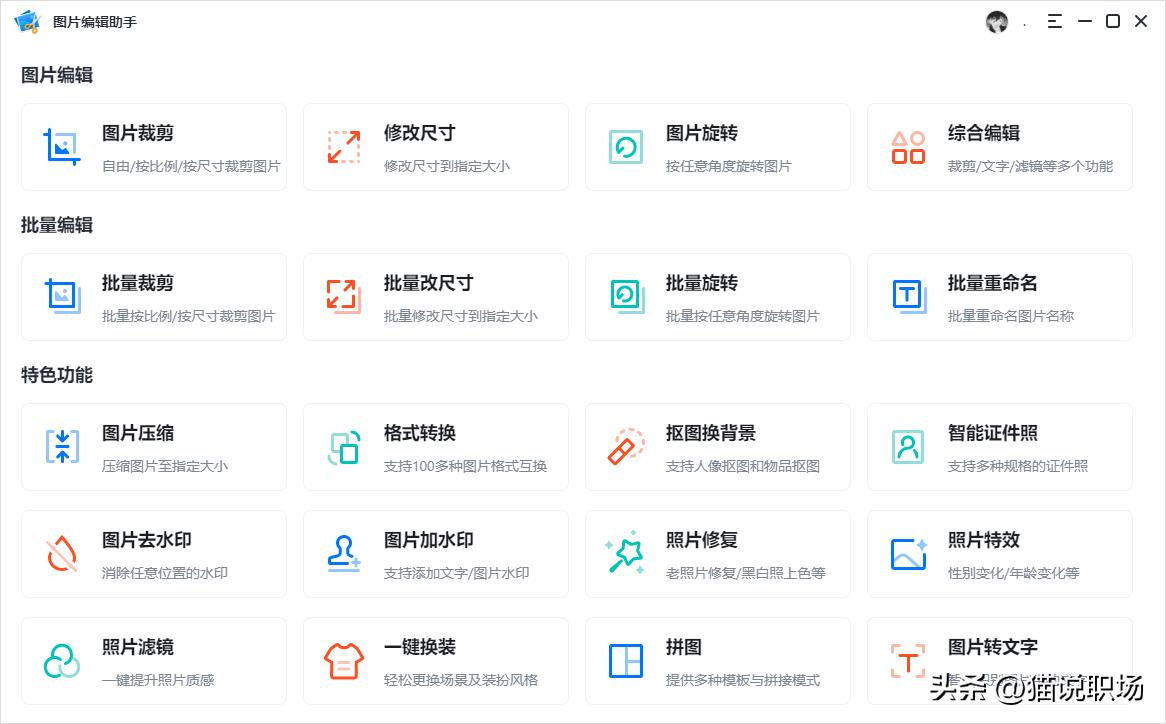Select the 图片裁剪 crop tool icon

[x=61, y=146]
